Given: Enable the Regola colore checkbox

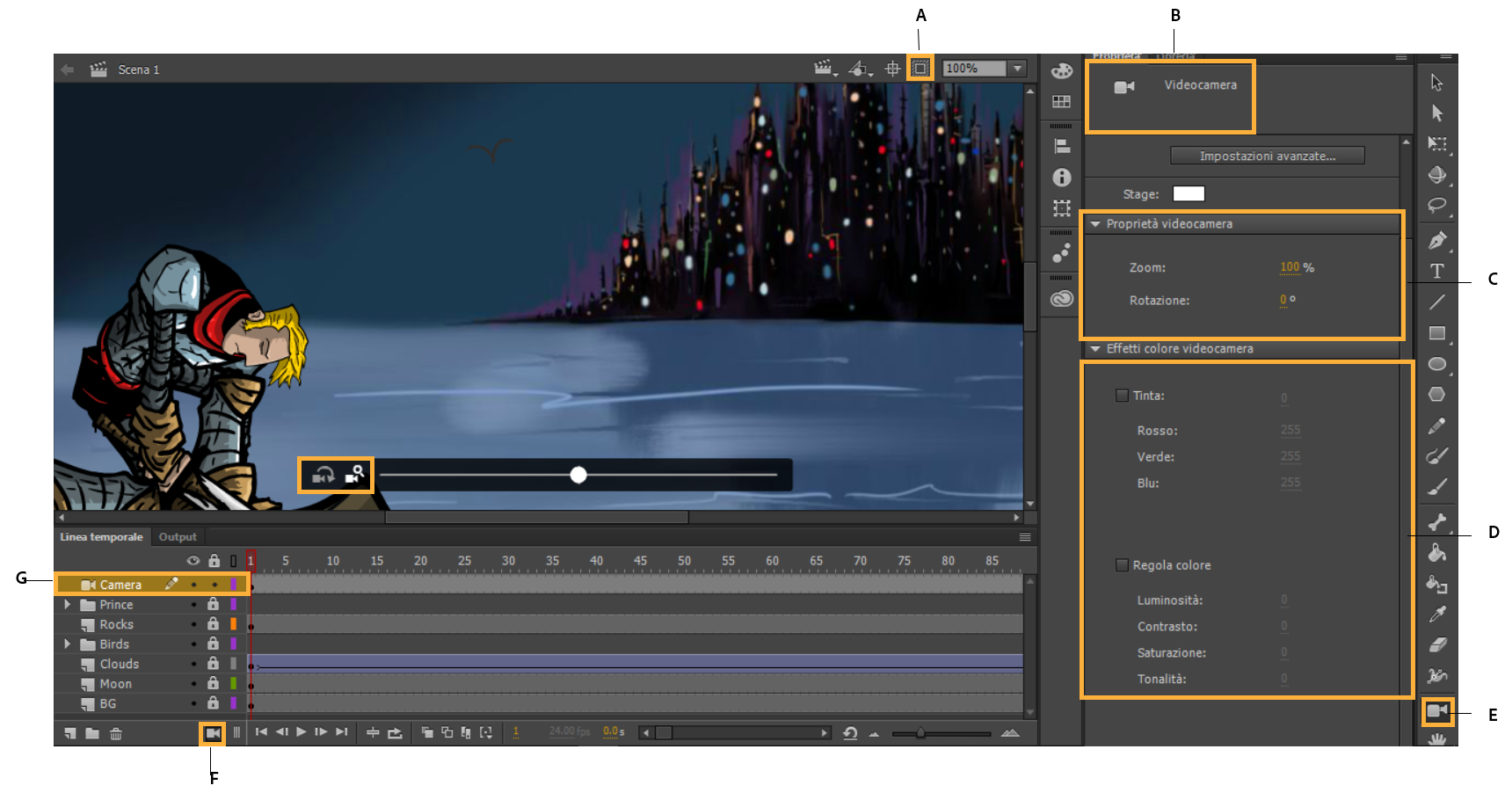Looking at the screenshot, I should (1123, 565).
